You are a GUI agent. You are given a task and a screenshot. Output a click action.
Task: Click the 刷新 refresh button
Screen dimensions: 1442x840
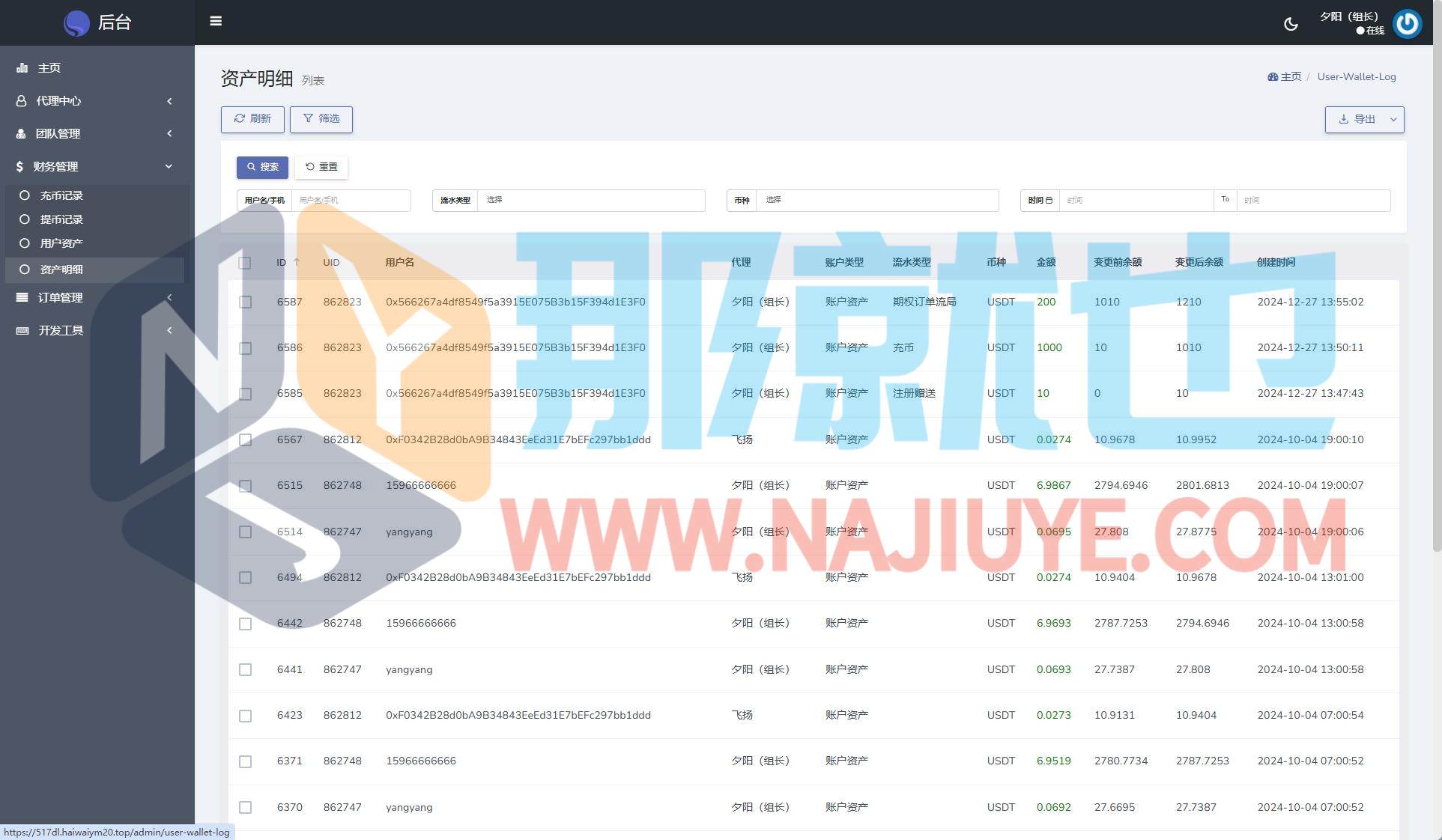click(x=252, y=119)
